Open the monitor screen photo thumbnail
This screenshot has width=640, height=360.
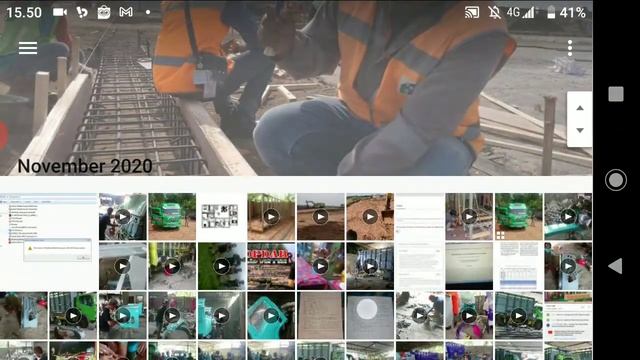pos(469,266)
